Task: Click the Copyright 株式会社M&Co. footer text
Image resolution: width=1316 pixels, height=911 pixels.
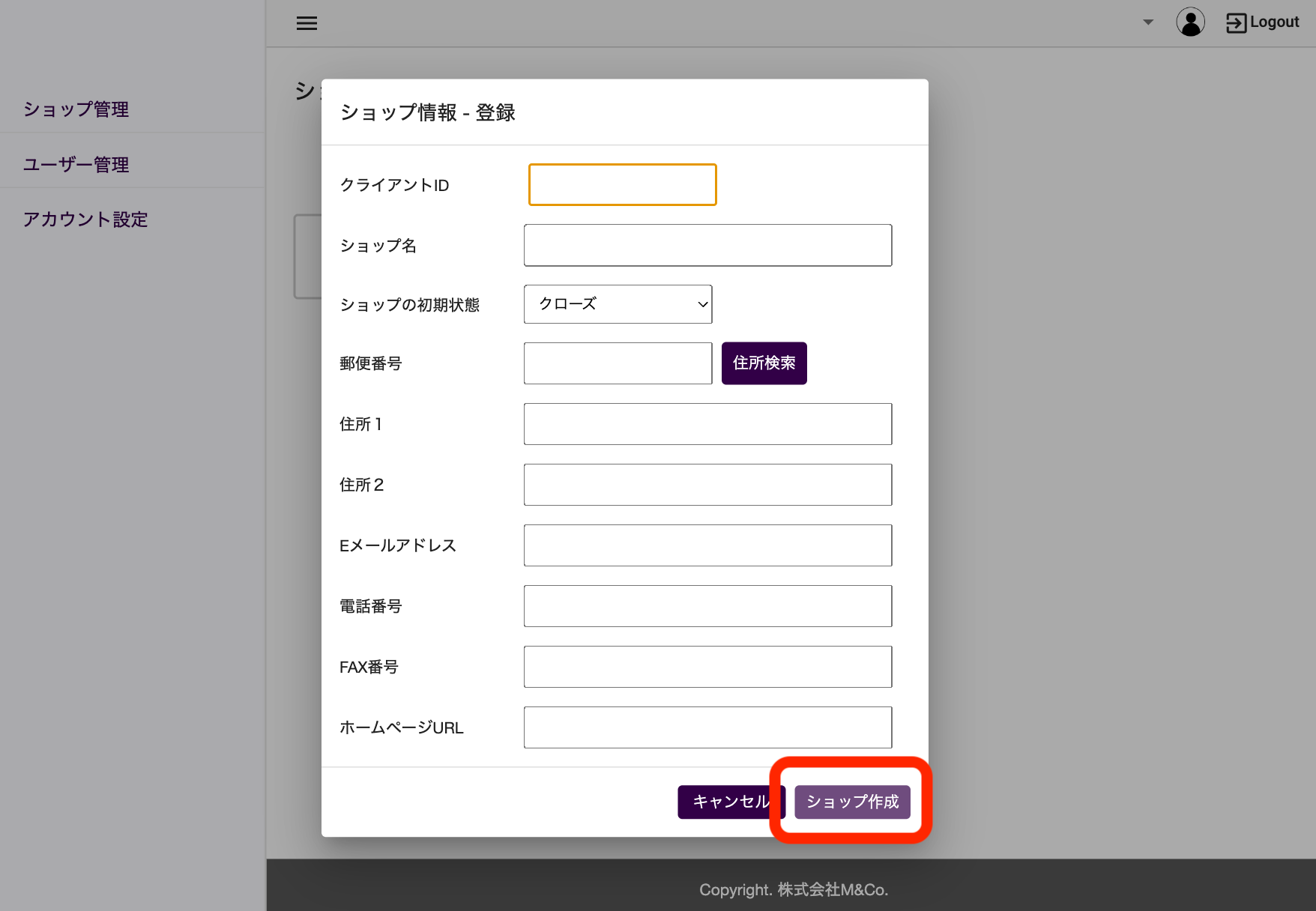Action: [x=794, y=889]
